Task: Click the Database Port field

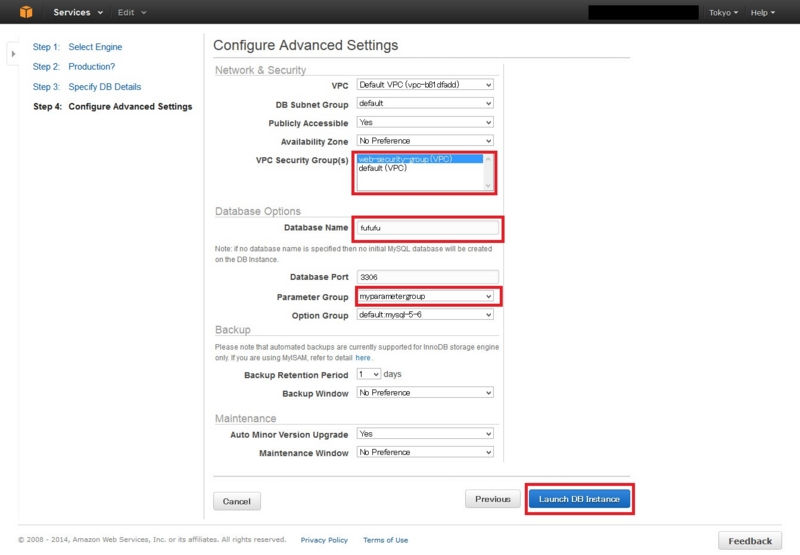Action: (428, 277)
